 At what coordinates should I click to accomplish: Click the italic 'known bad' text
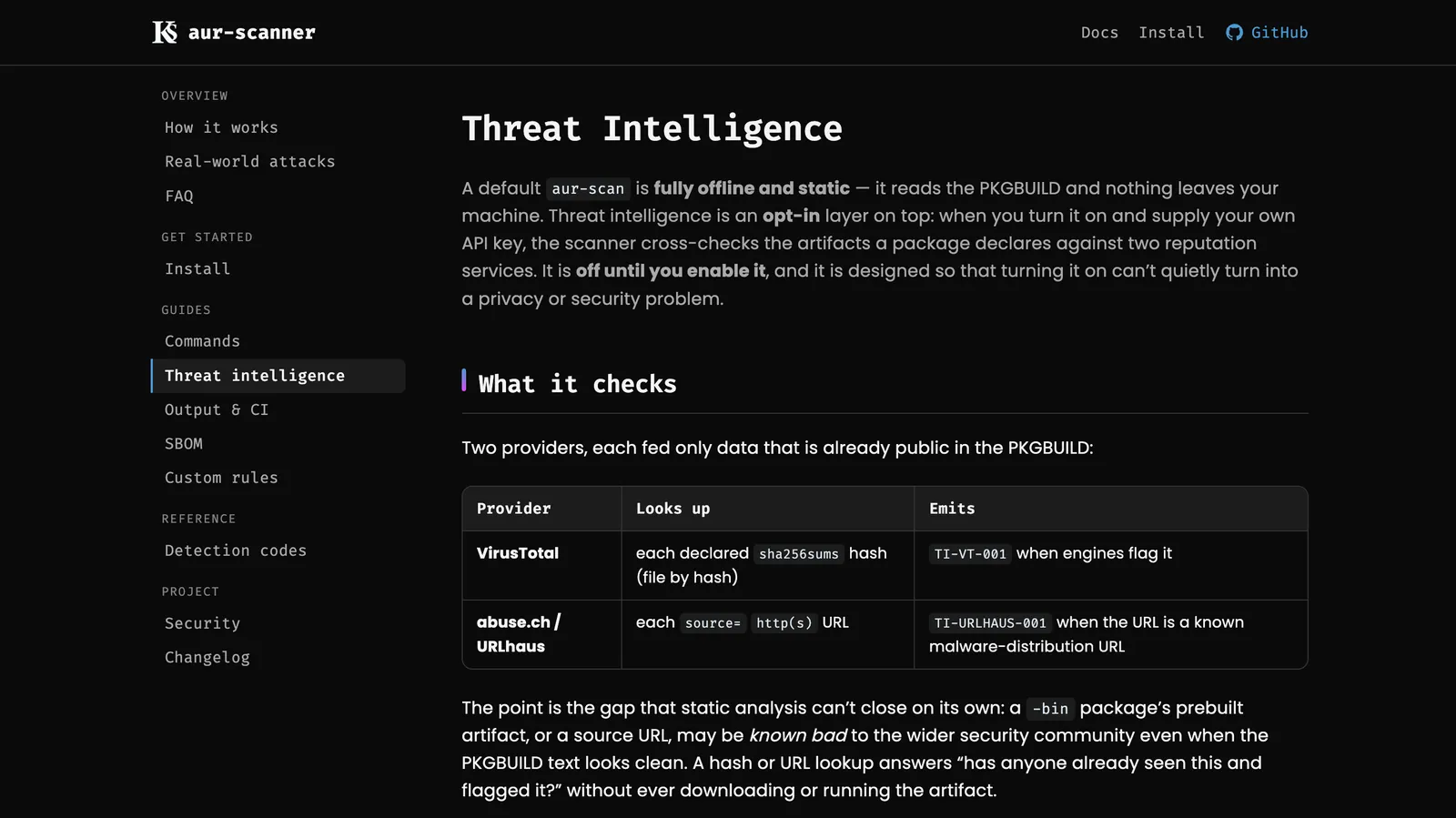pyautogui.click(x=797, y=735)
